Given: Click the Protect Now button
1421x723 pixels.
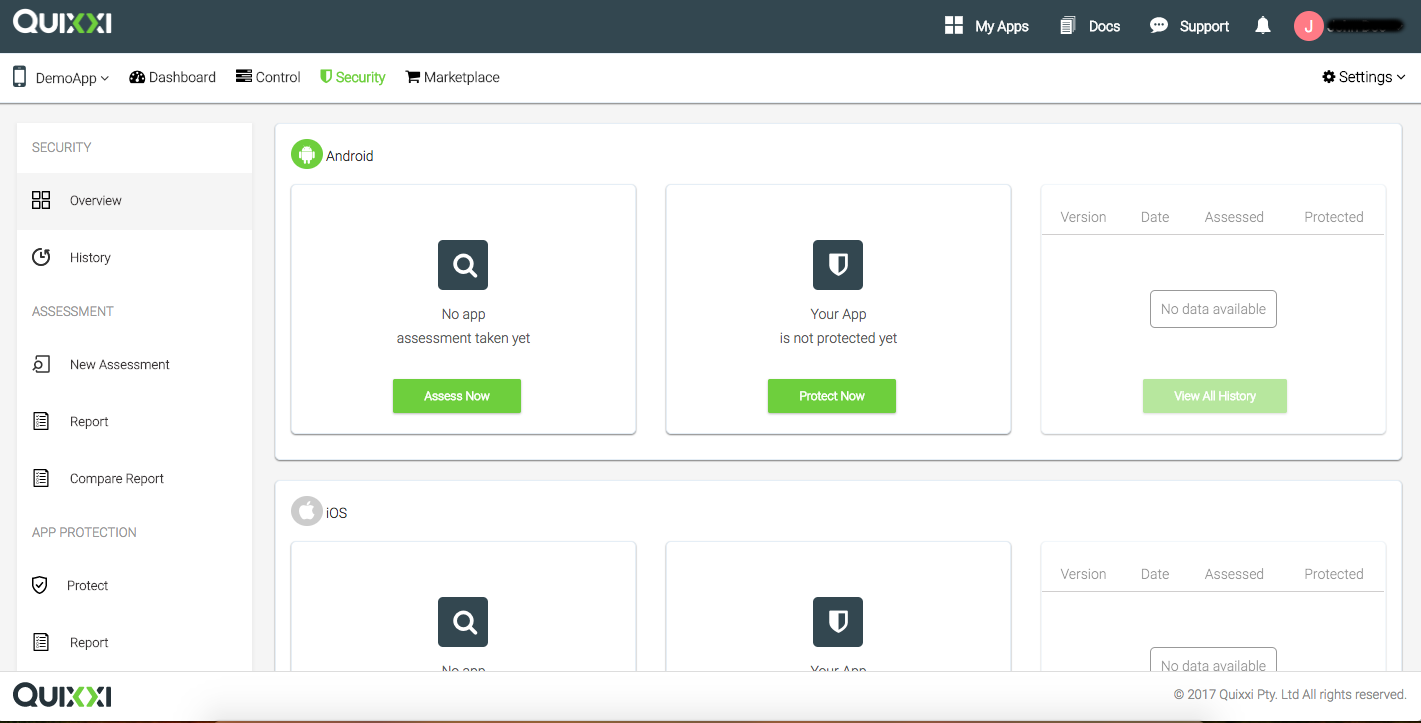Looking at the screenshot, I should [832, 396].
